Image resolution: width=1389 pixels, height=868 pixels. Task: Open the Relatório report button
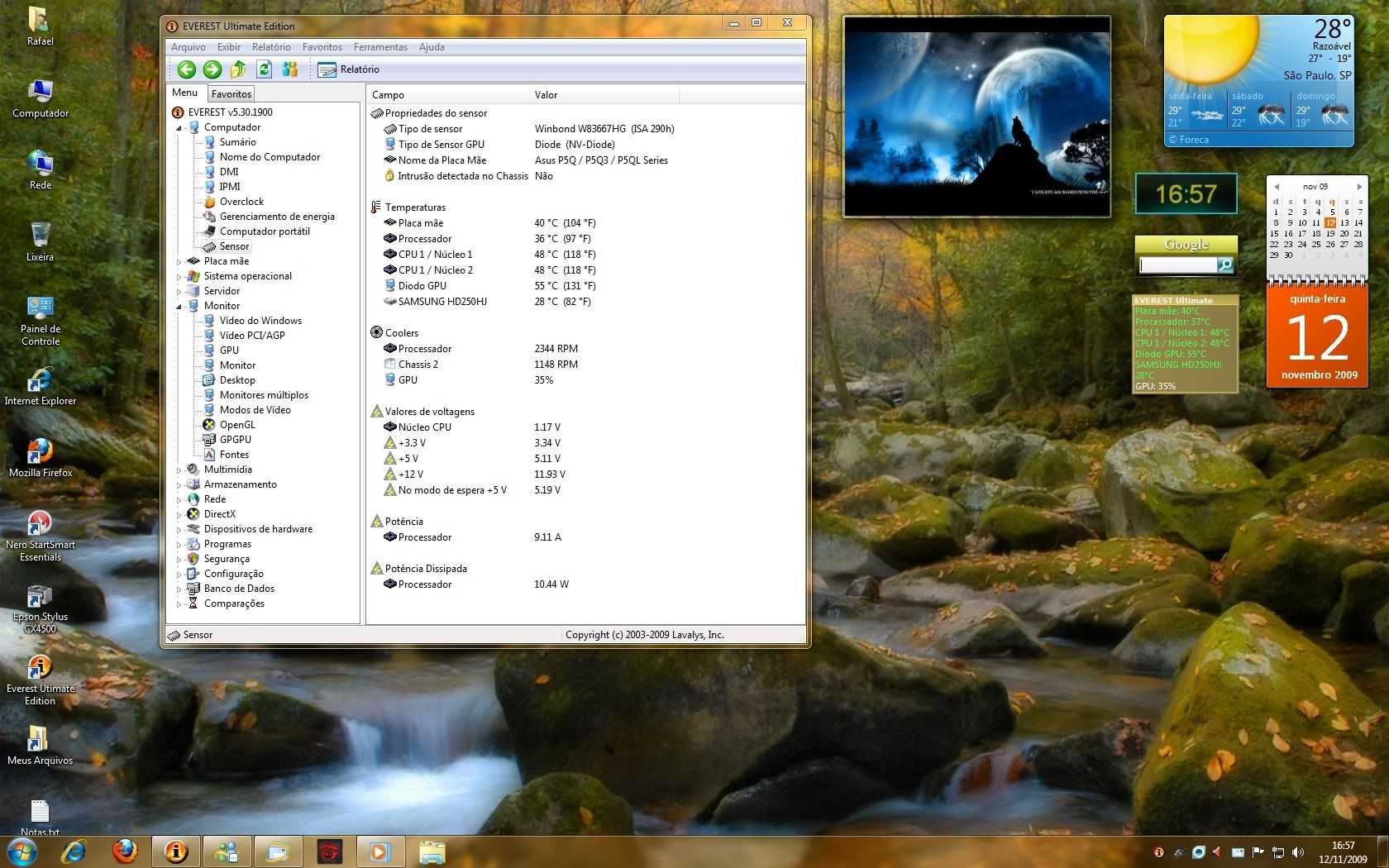point(350,69)
